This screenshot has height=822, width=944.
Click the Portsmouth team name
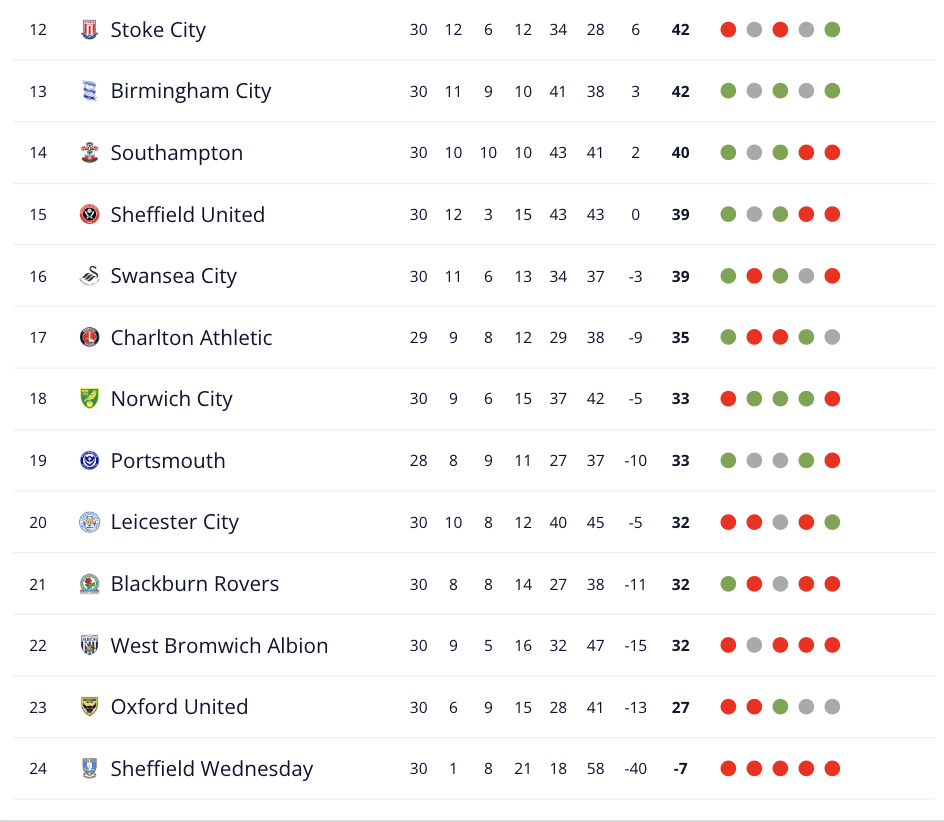click(x=168, y=461)
